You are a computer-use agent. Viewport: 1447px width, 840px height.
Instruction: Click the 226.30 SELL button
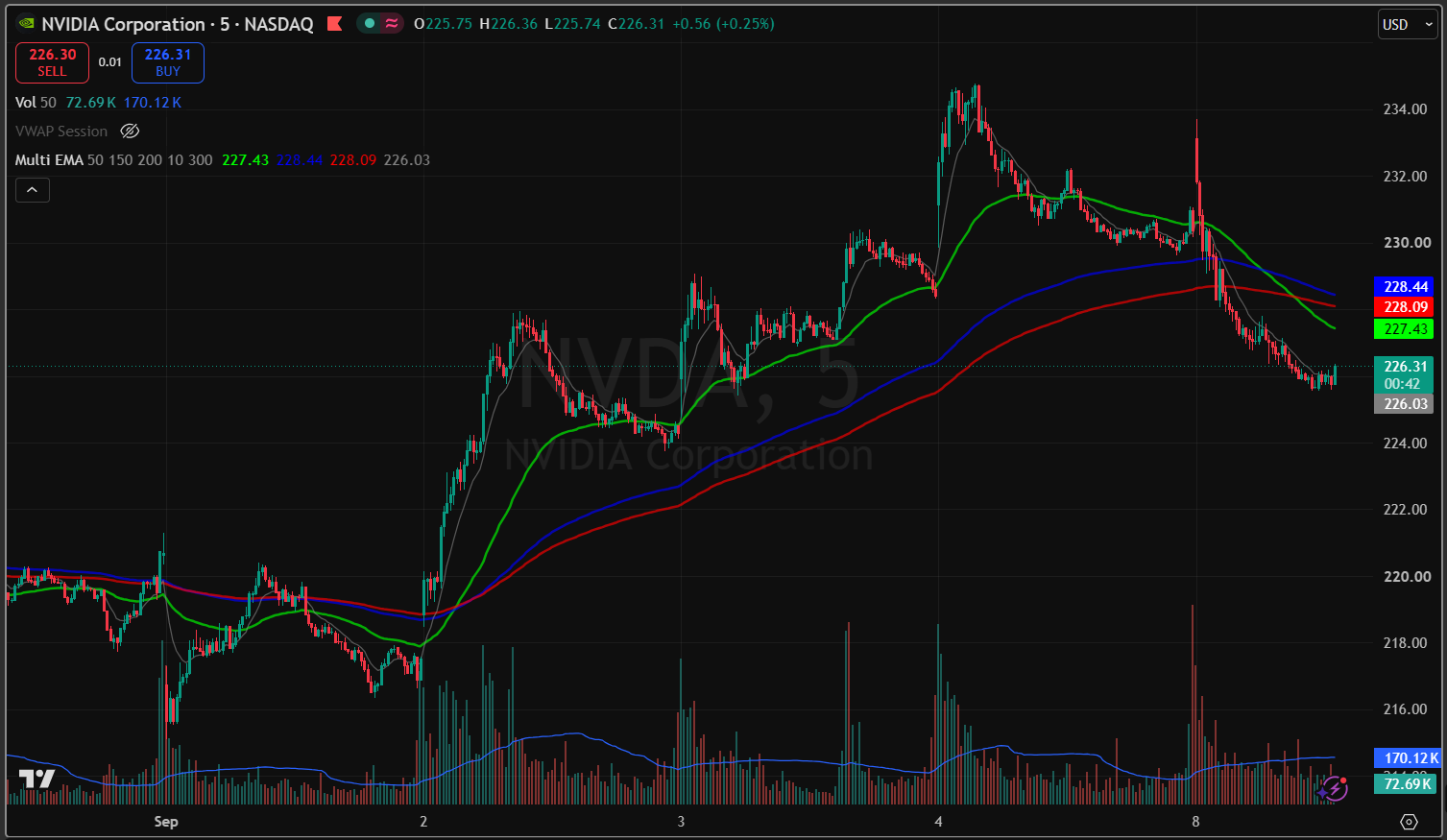point(52,62)
